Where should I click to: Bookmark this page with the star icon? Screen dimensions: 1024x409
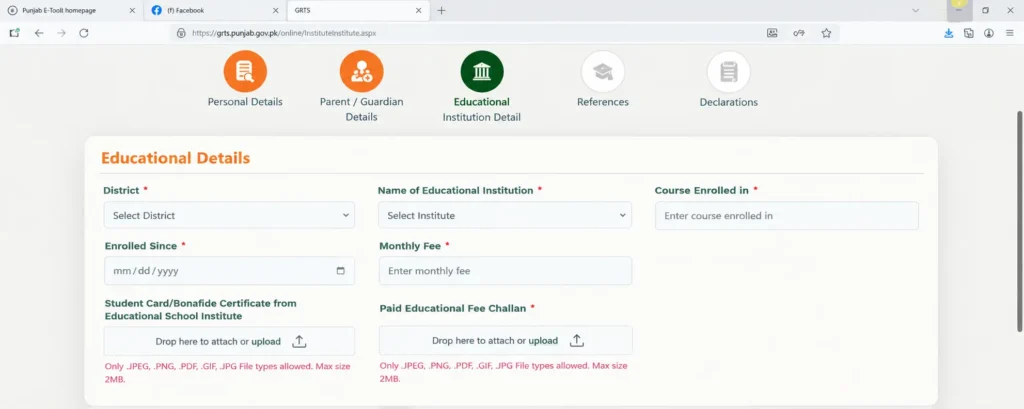(826, 33)
